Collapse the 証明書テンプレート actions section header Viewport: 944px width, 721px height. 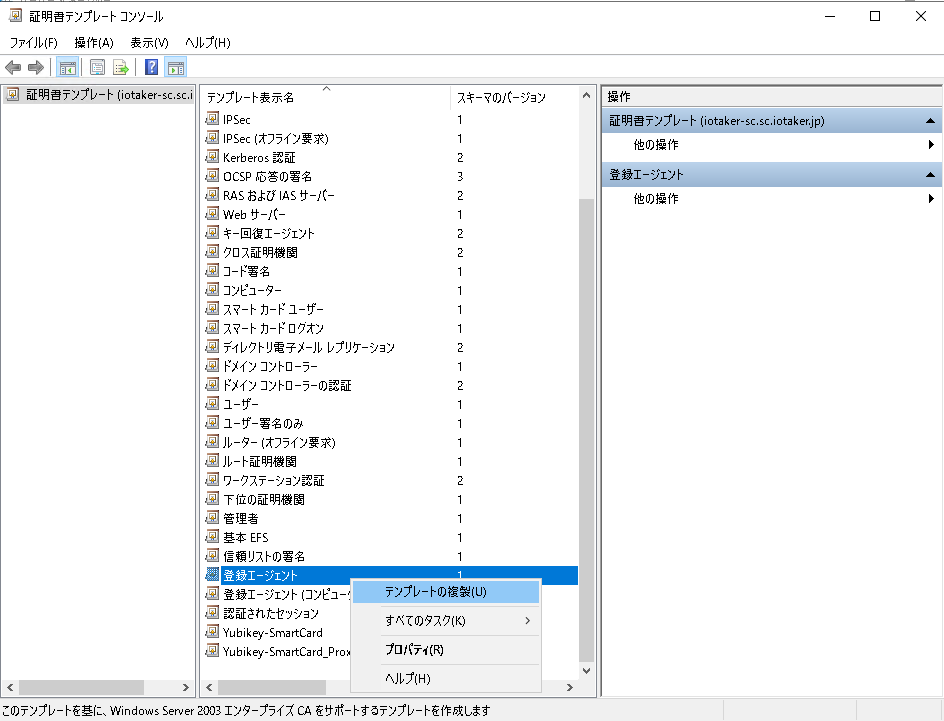(x=929, y=121)
